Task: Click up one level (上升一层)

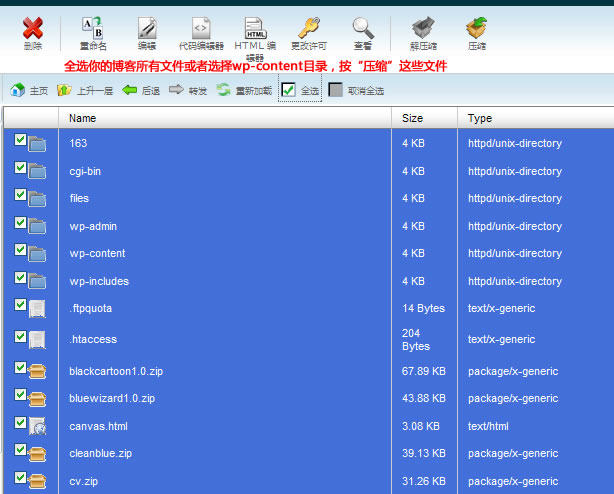Action: 85,90
